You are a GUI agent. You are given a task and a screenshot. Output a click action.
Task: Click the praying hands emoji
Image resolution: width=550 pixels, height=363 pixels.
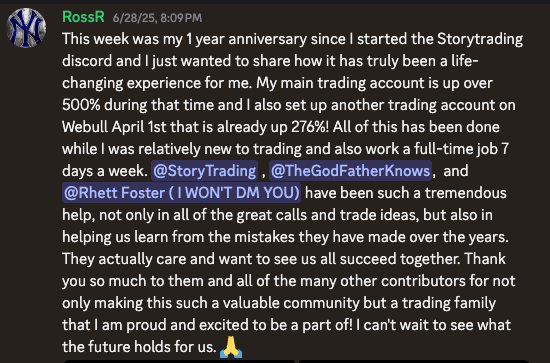[x=231, y=347]
